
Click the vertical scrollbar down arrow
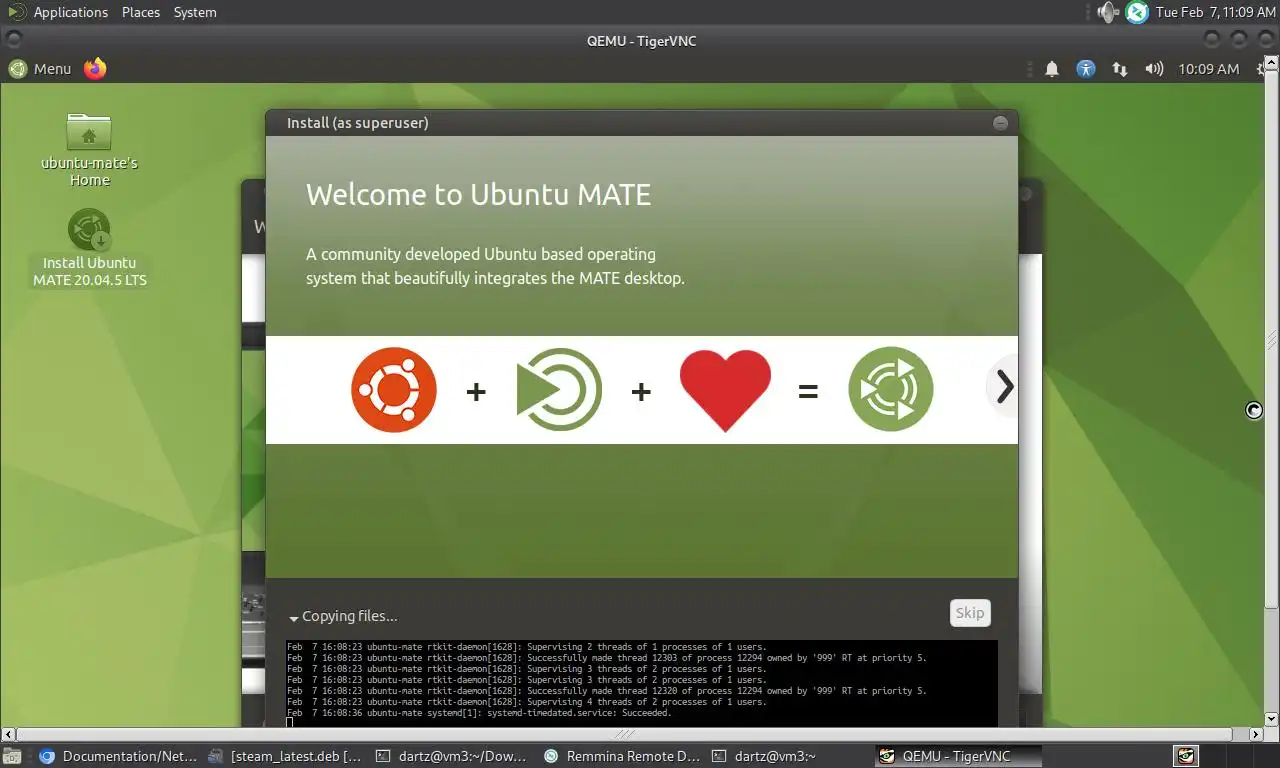1272,719
